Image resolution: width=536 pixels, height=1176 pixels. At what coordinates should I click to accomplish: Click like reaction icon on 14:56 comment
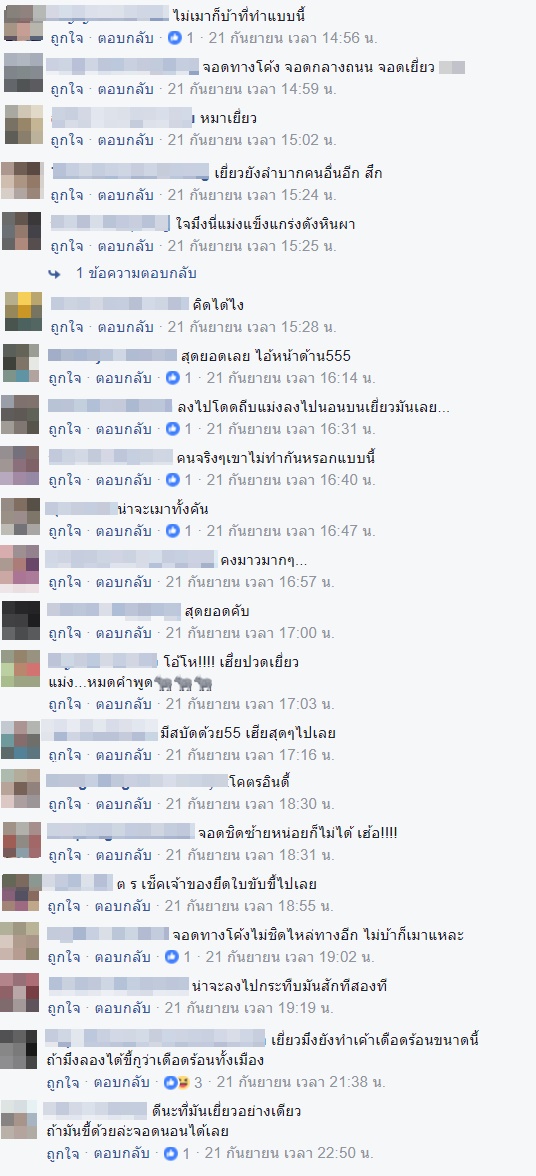175,38
